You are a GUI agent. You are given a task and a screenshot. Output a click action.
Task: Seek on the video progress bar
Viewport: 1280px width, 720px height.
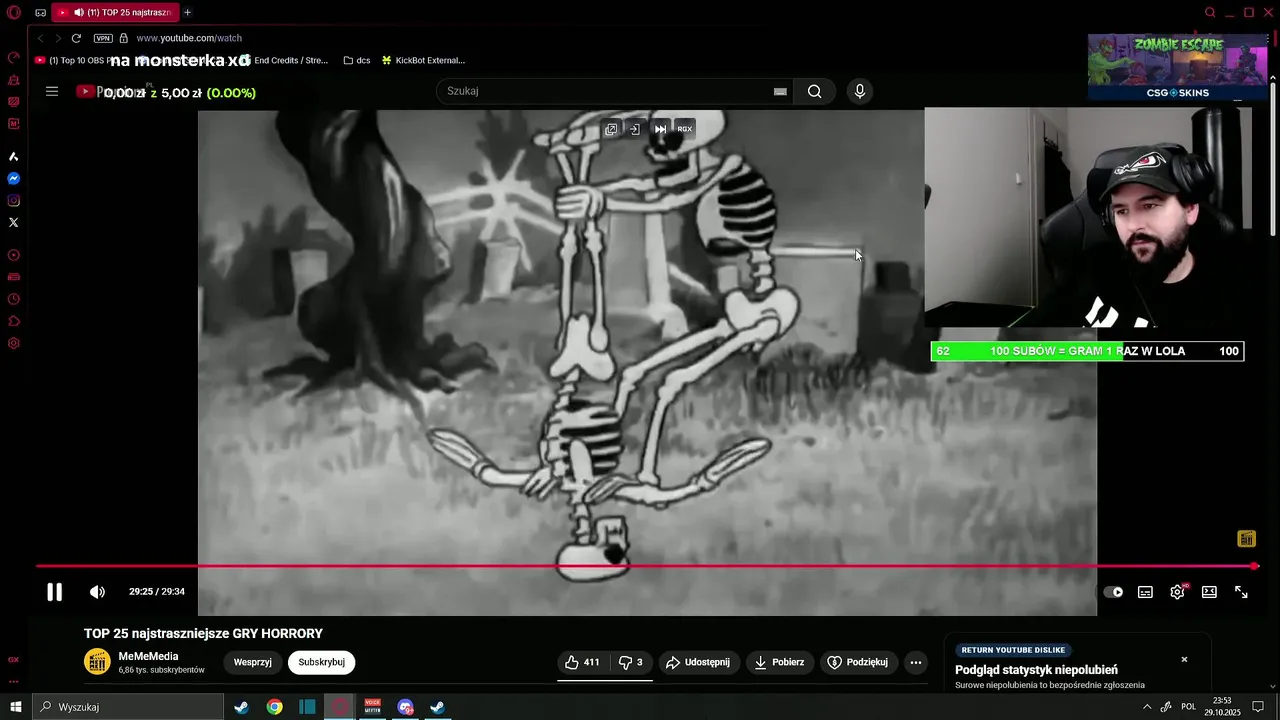click(x=646, y=566)
